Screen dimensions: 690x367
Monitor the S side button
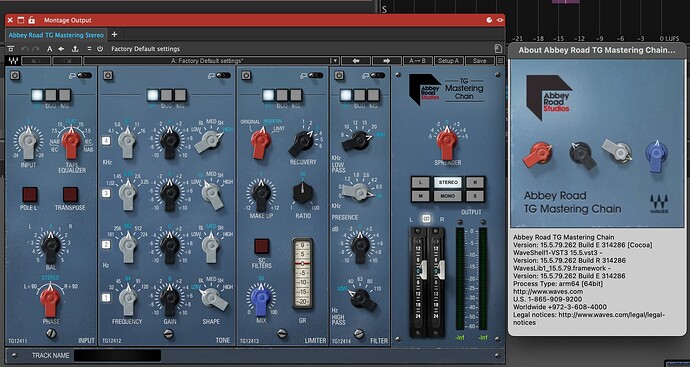[475, 196]
